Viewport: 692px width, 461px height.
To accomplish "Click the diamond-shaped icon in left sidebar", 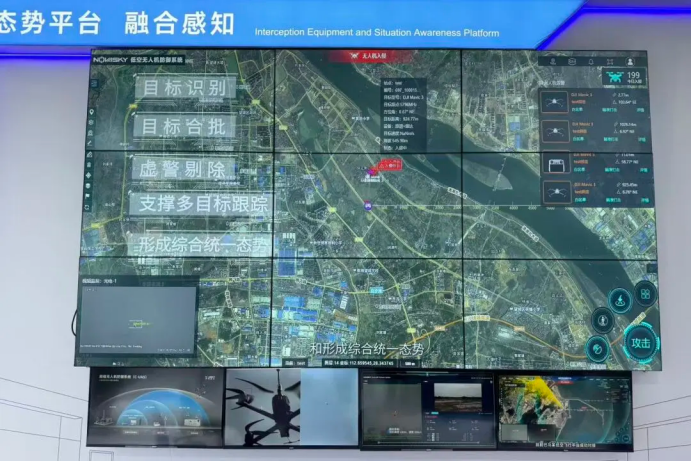I will click(88, 175).
